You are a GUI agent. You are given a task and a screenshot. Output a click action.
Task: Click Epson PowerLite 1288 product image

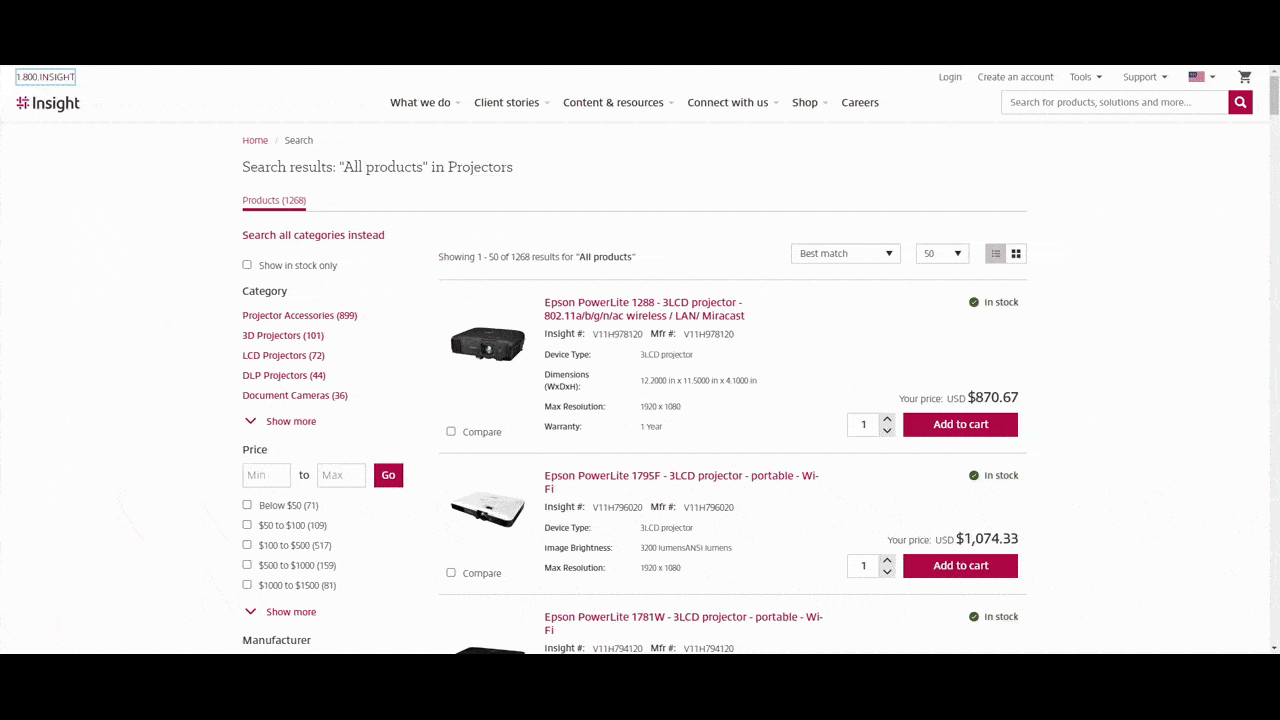click(488, 343)
